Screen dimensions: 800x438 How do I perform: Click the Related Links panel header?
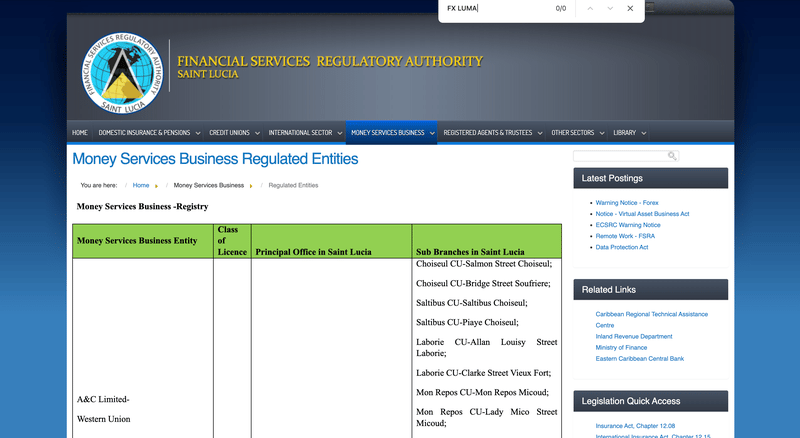651,289
